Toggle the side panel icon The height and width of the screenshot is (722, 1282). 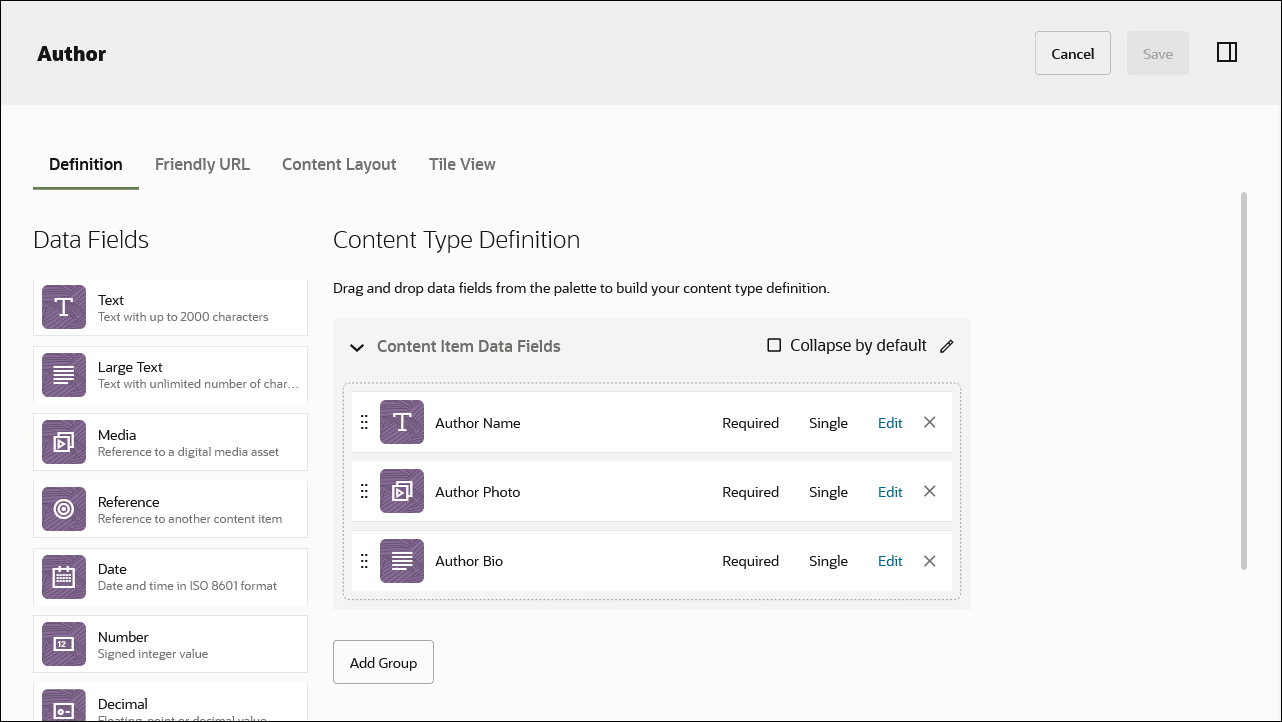(1227, 53)
